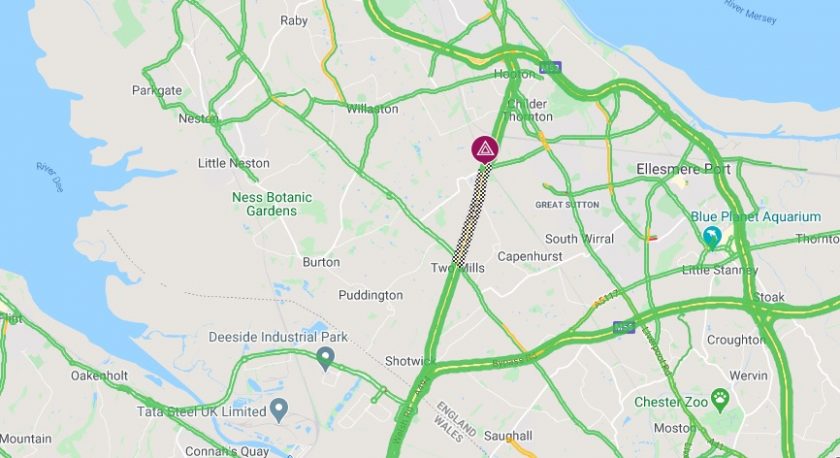Click the Chester Zoo text label
The width and height of the screenshot is (840, 458).
[671, 402]
